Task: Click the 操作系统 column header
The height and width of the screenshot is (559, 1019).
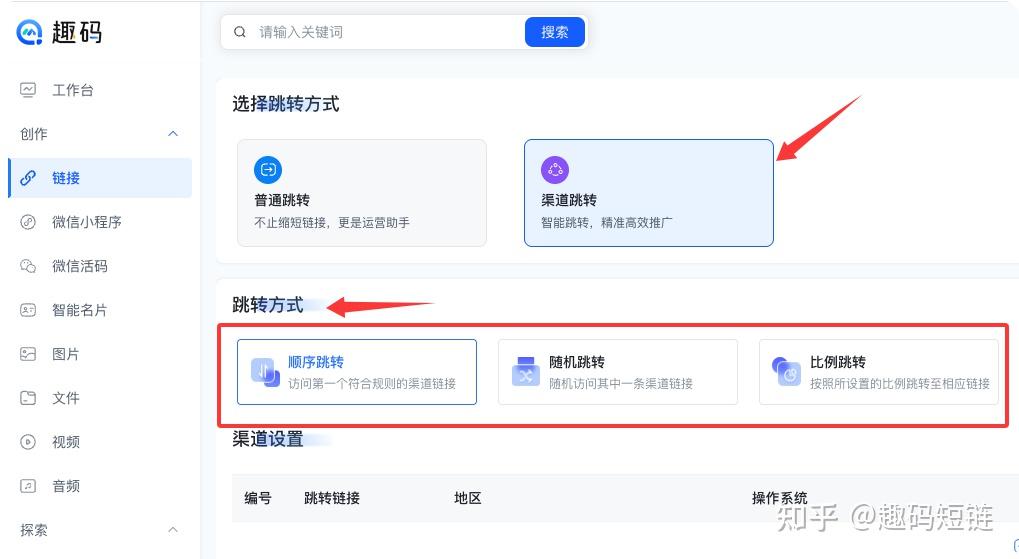Action: pyautogui.click(x=779, y=499)
